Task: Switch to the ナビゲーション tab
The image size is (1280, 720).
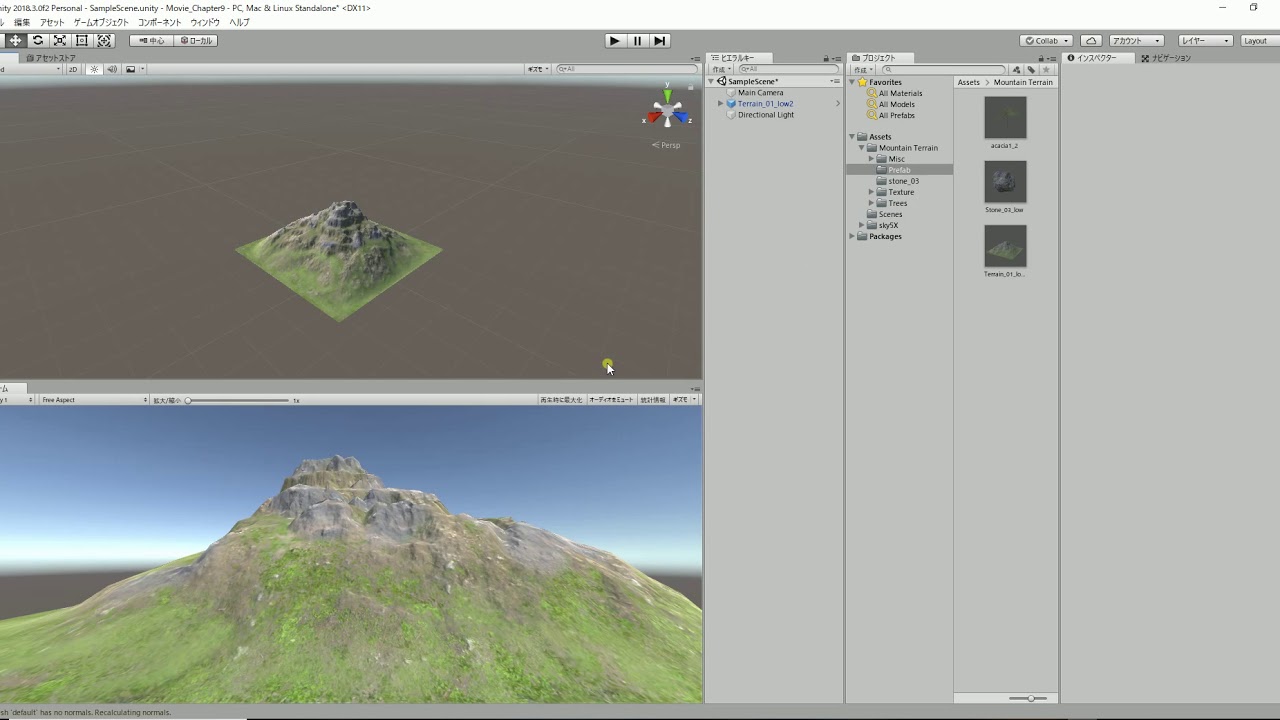Action: (1166, 58)
